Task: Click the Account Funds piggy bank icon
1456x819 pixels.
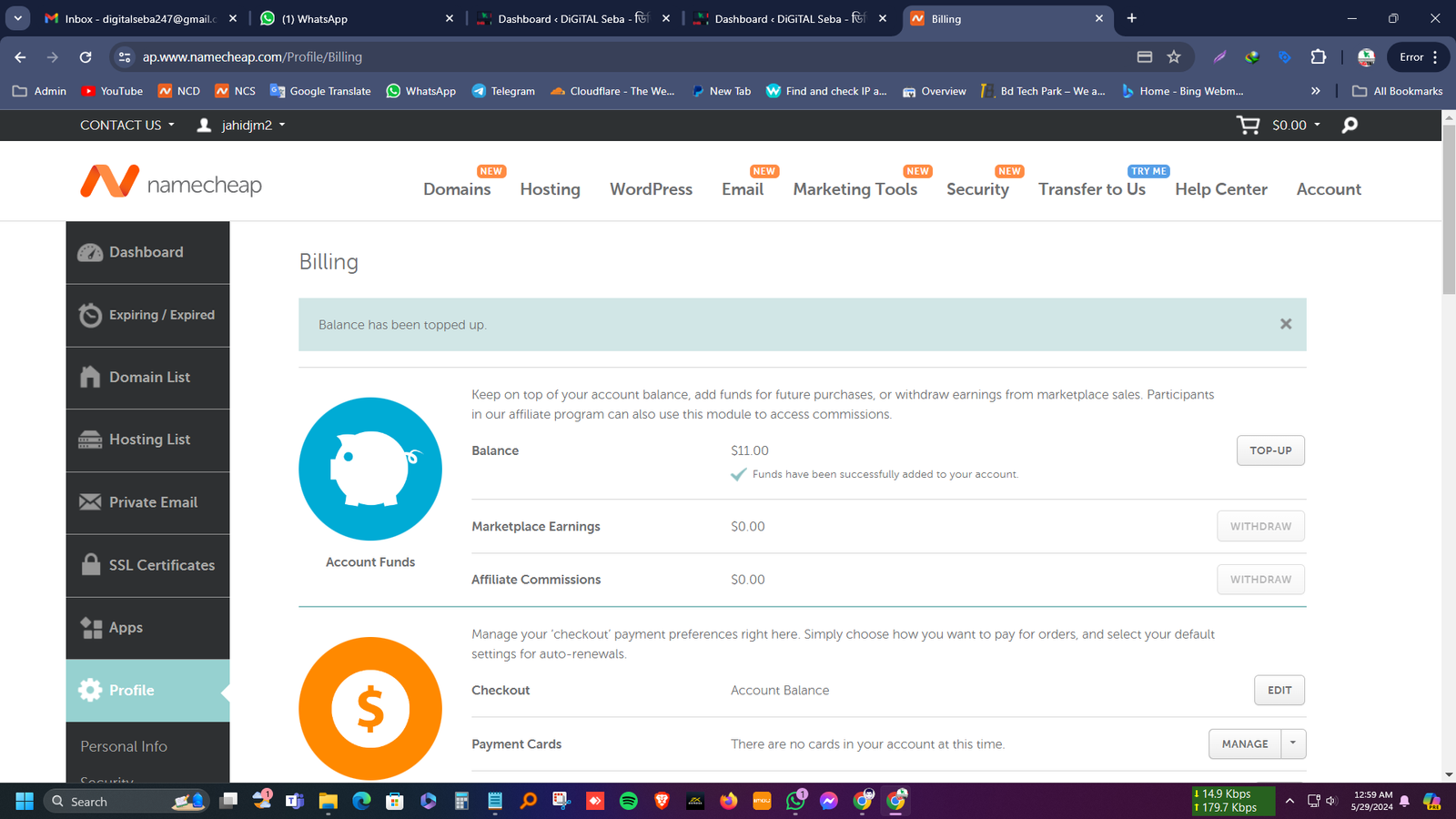Action: tap(370, 469)
